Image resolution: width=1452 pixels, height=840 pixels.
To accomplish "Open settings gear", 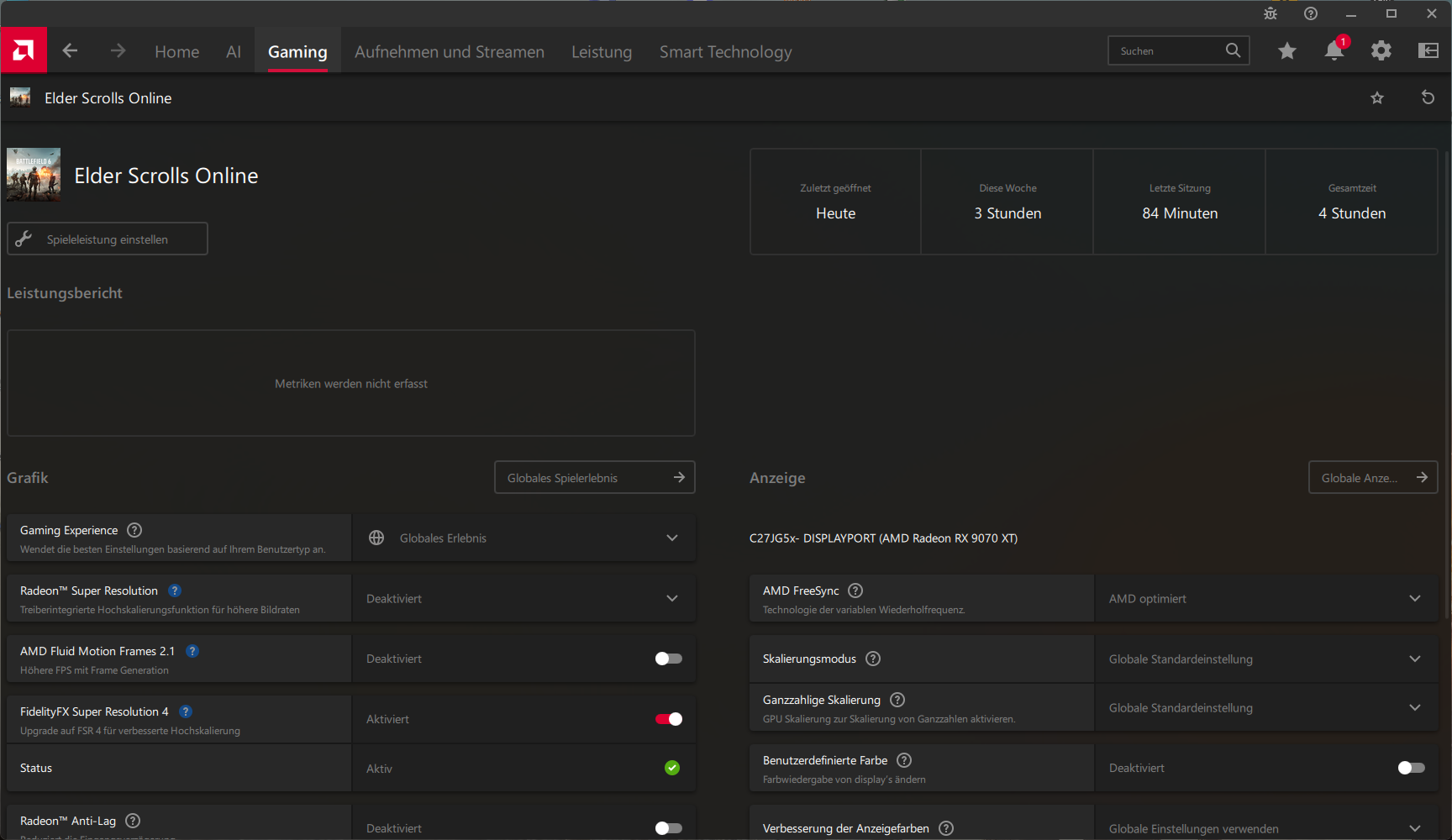I will pos(1381,51).
